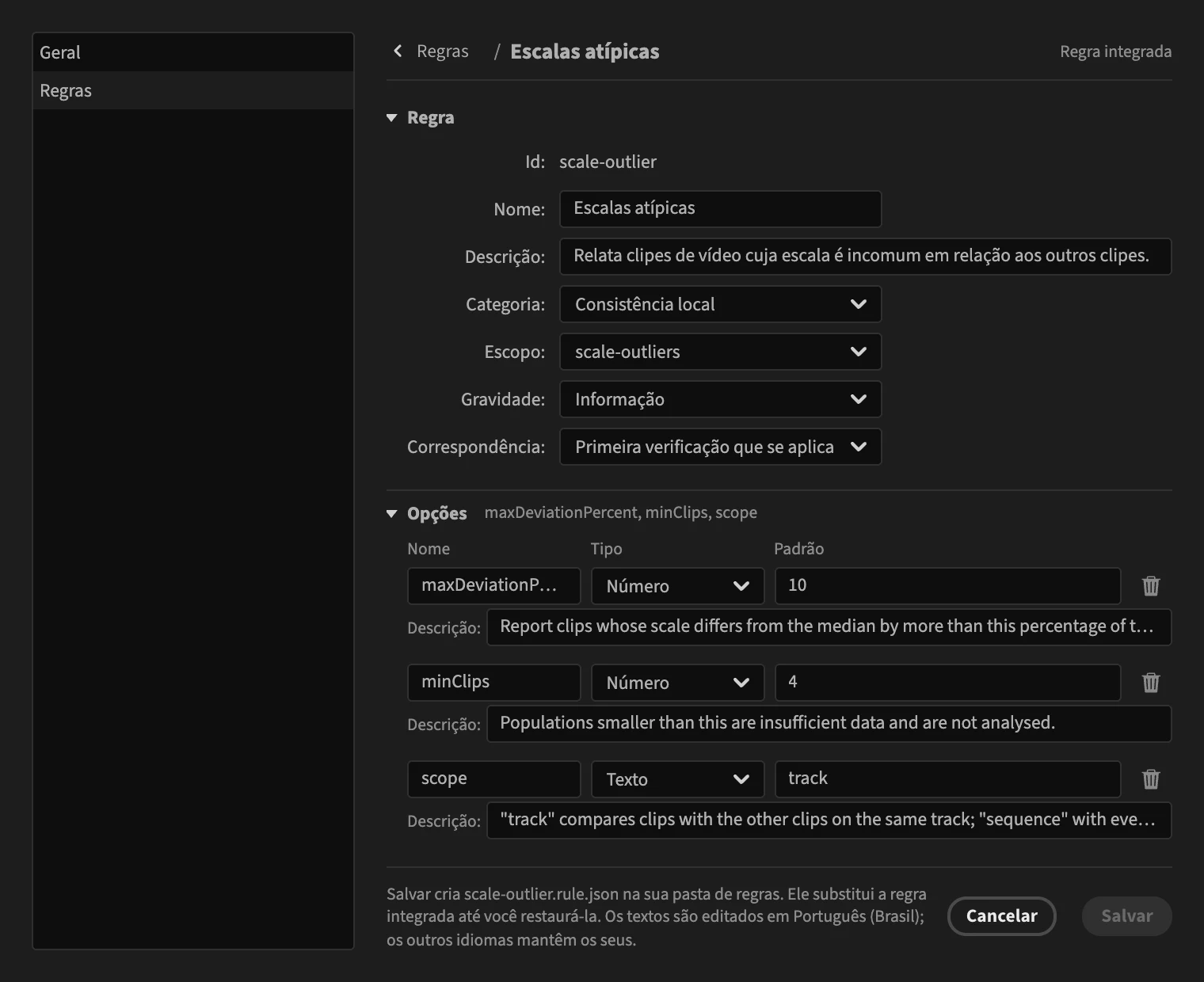Click the Regra integrada label
The image size is (1204, 982).
pyautogui.click(x=1115, y=51)
